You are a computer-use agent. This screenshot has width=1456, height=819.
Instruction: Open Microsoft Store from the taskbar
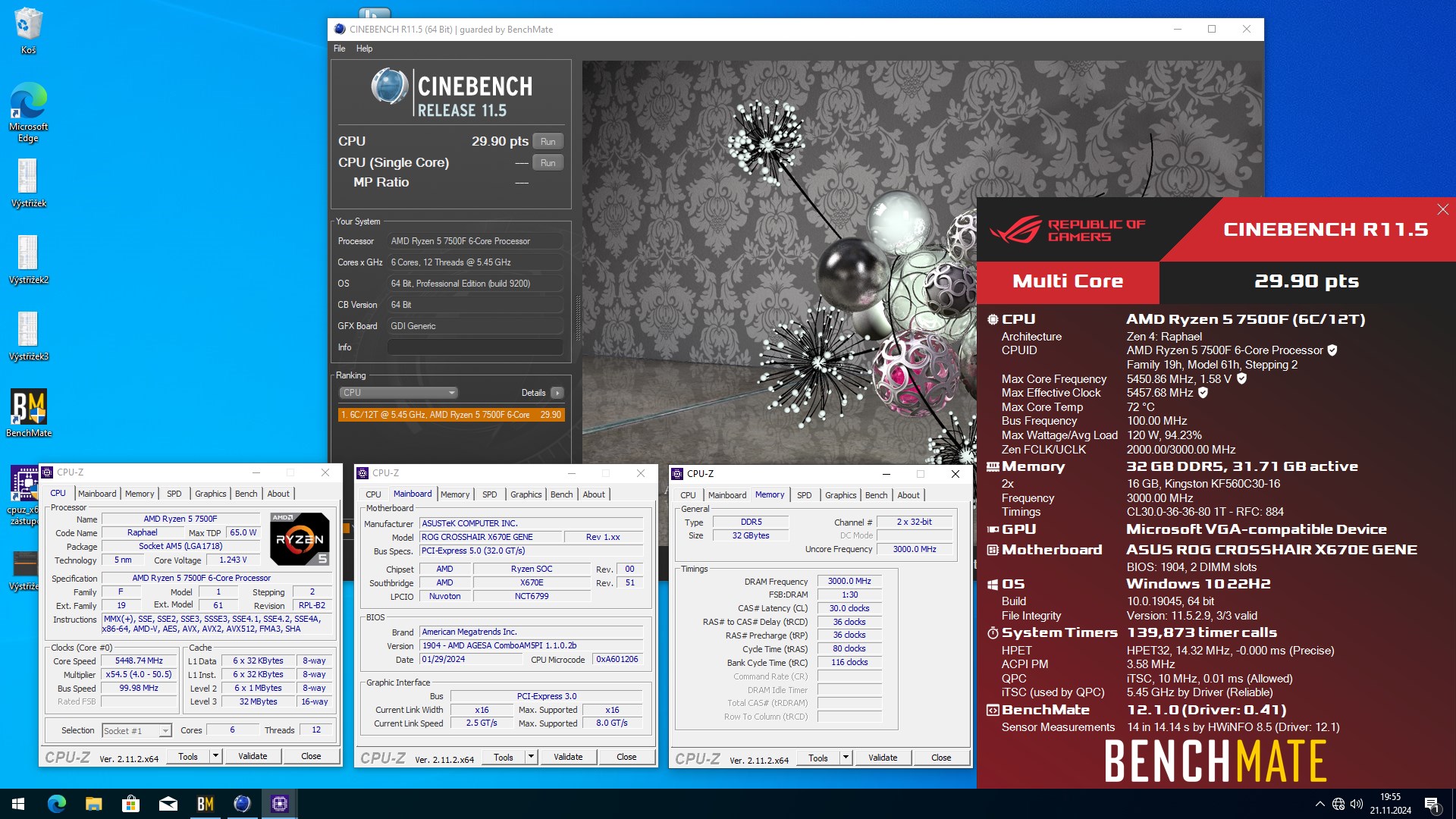(130, 804)
